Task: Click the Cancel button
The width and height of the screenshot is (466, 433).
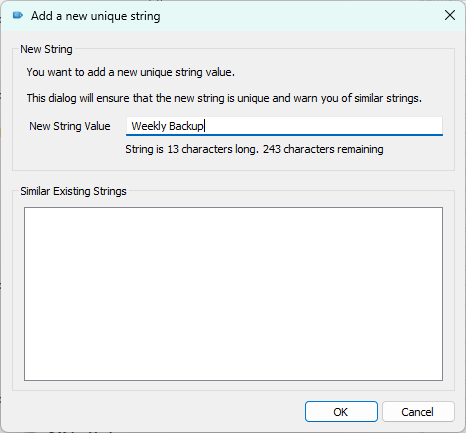Action: pos(418,412)
